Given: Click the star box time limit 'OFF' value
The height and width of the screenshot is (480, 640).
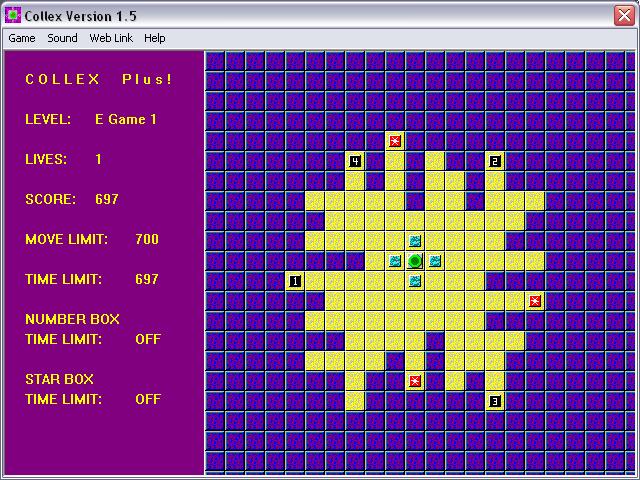Looking at the screenshot, I should pyautogui.click(x=148, y=399).
